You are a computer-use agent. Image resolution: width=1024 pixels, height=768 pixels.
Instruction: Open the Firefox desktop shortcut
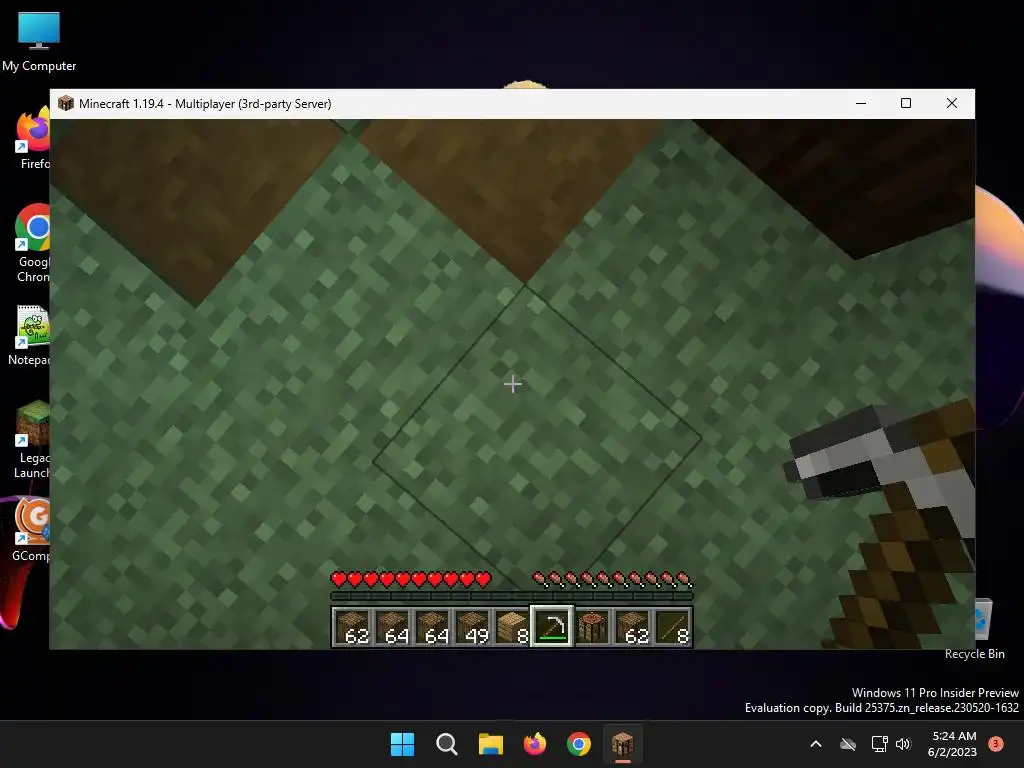pos(33,138)
